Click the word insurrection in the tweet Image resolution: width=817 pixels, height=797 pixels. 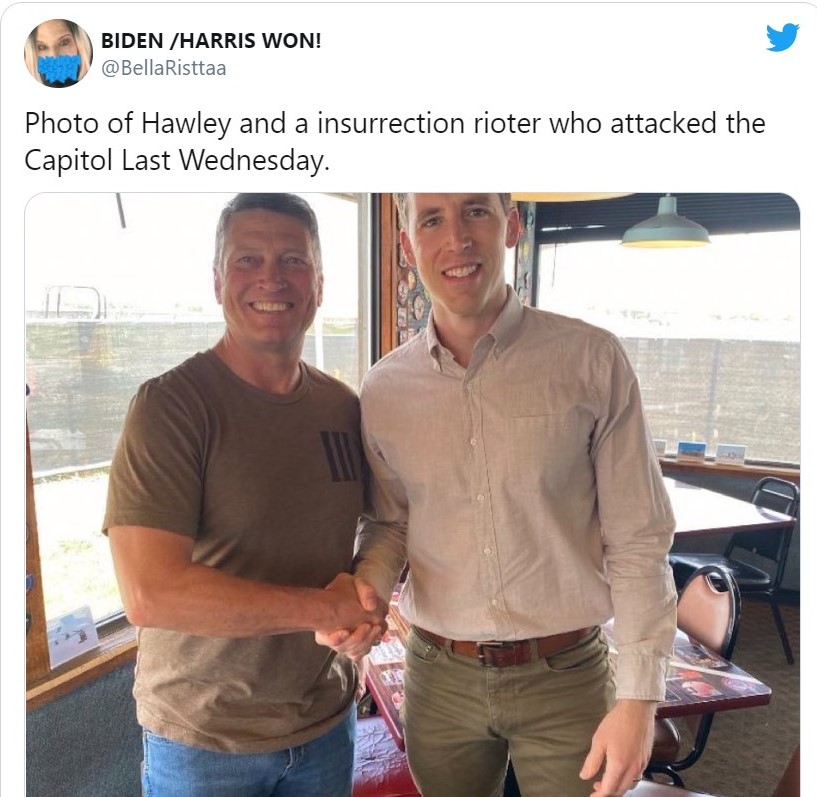pyautogui.click(x=390, y=124)
